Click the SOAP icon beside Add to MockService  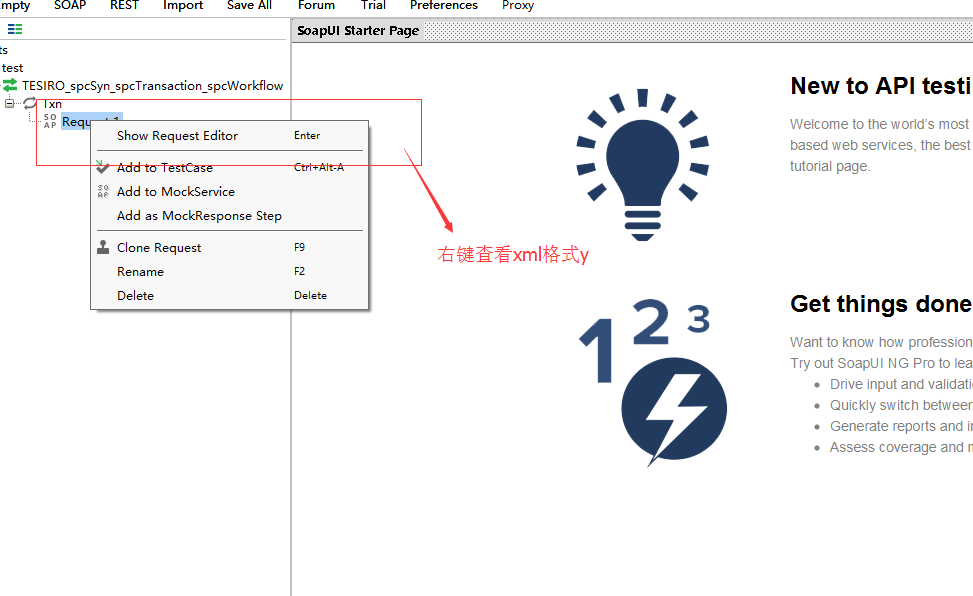103,191
